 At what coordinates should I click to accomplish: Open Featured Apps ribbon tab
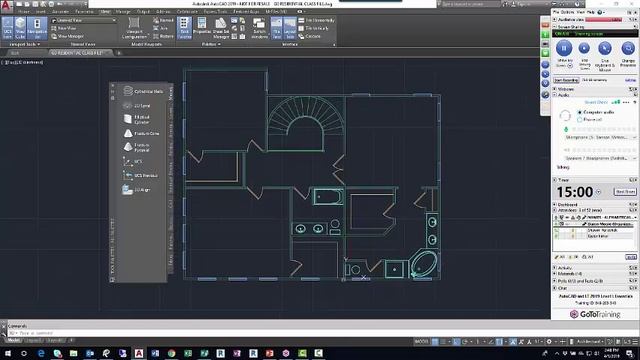click(246, 12)
